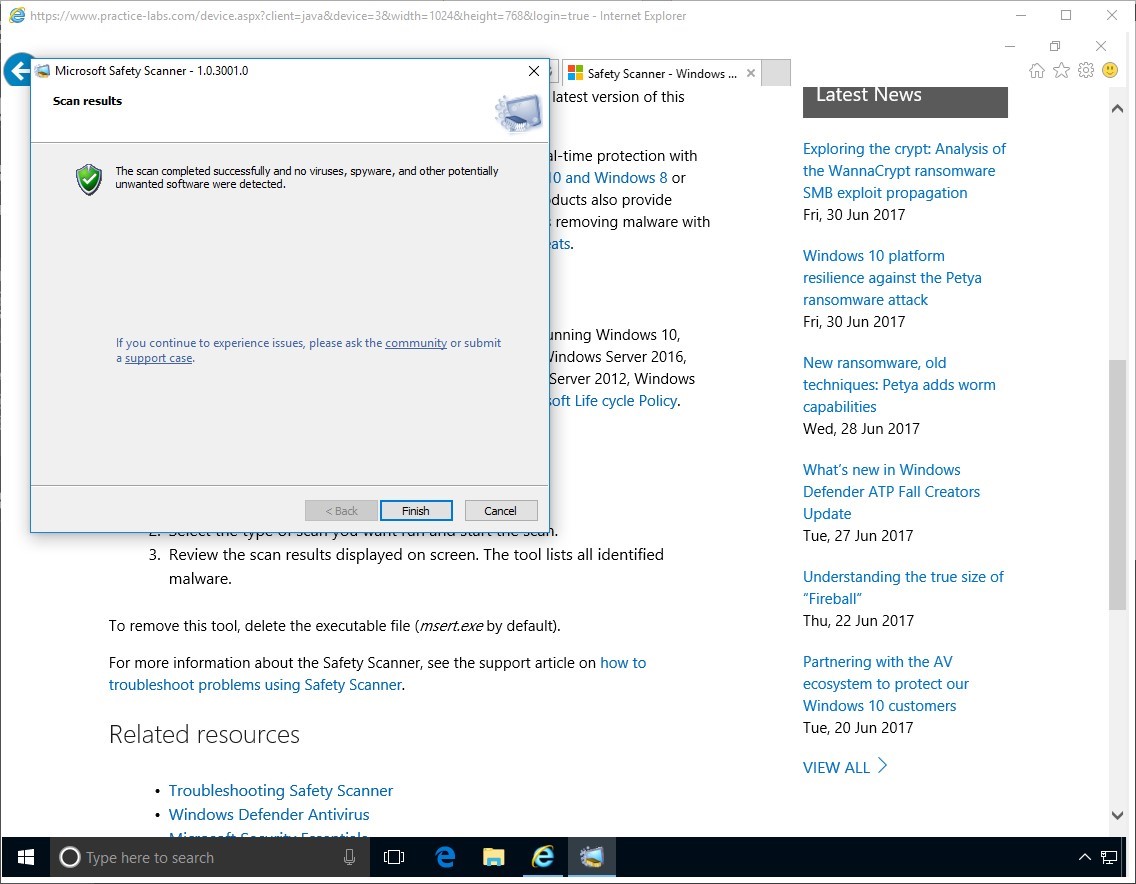
Task: Click the 'Related resources' heading
Action: pos(204,735)
